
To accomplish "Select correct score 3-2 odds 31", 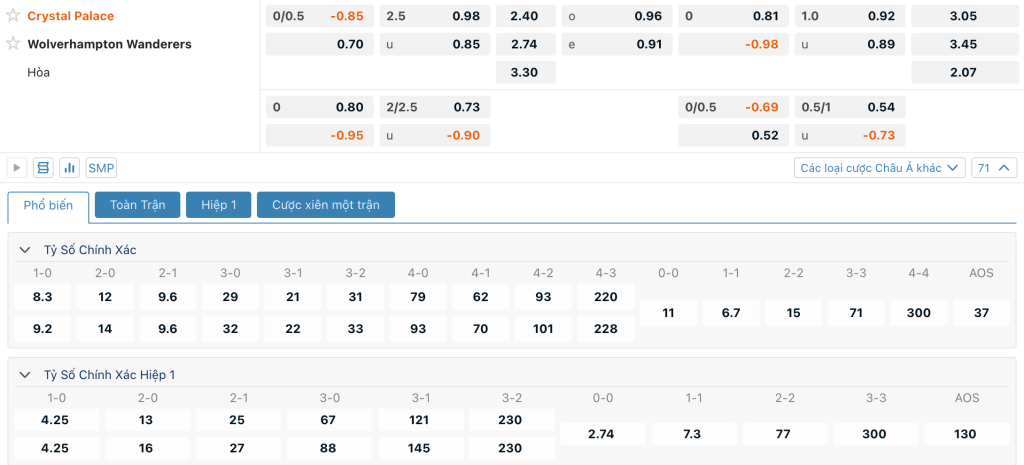I will coord(355,297).
